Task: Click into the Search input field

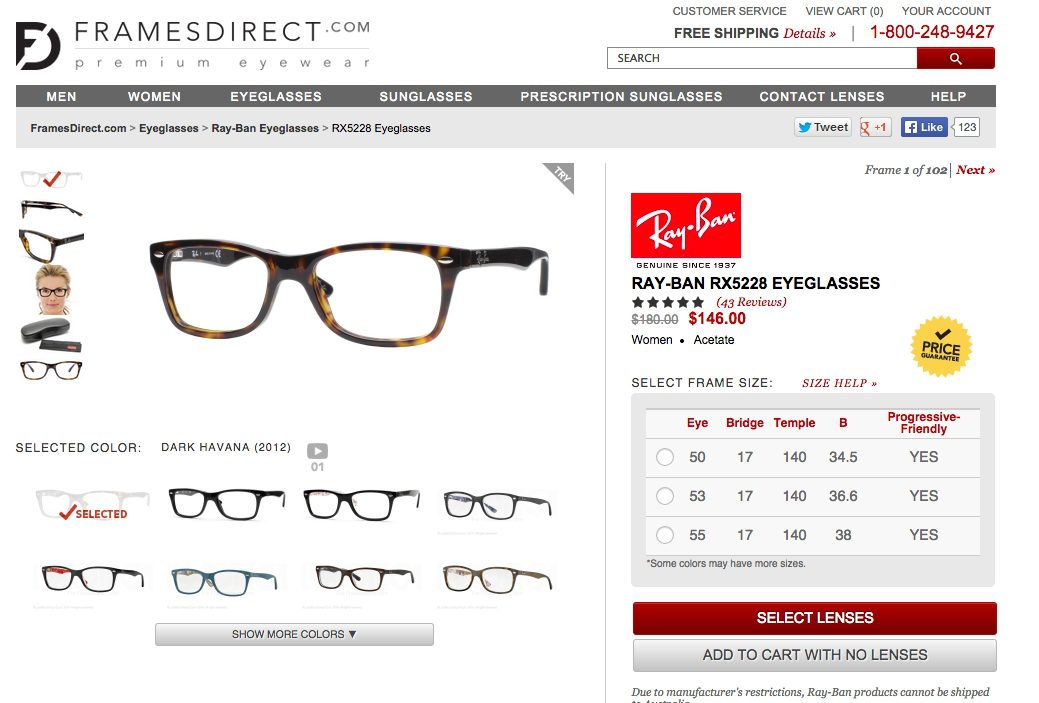Action: (x=762, y=58)
